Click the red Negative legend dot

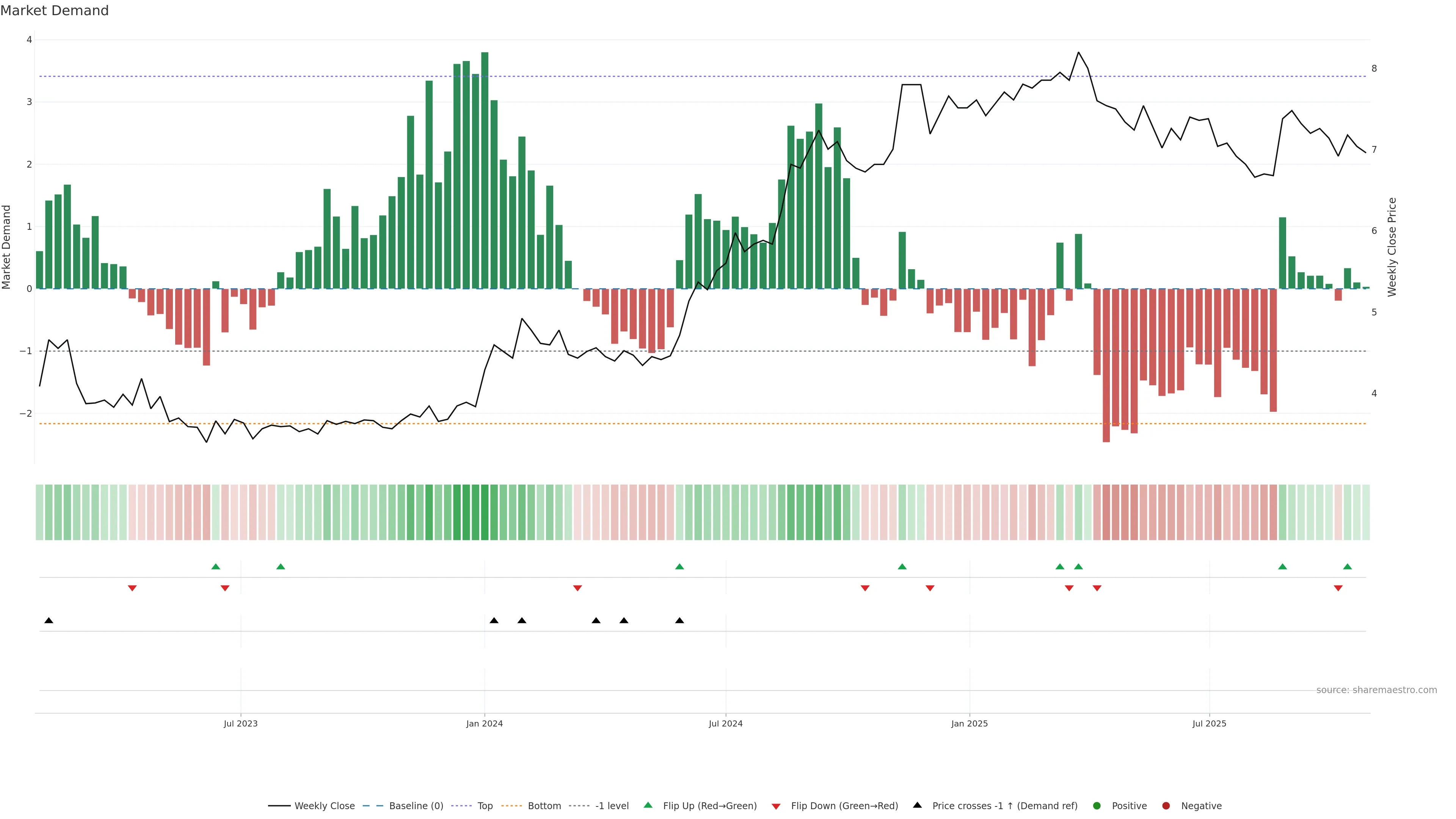click(1166, 805)
